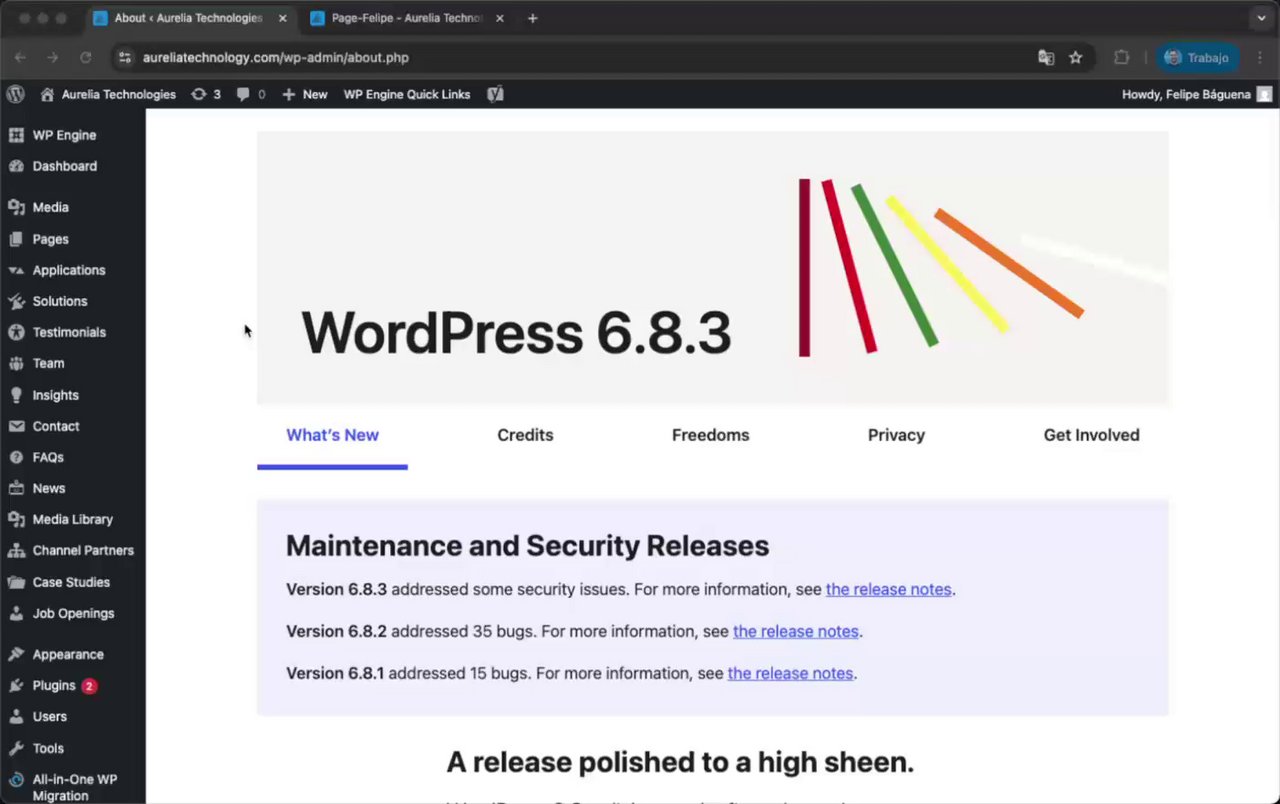1280x804 pixels.
Task: Click the Aurelia Technologies home icon
Action: click(x=47, y=94)
